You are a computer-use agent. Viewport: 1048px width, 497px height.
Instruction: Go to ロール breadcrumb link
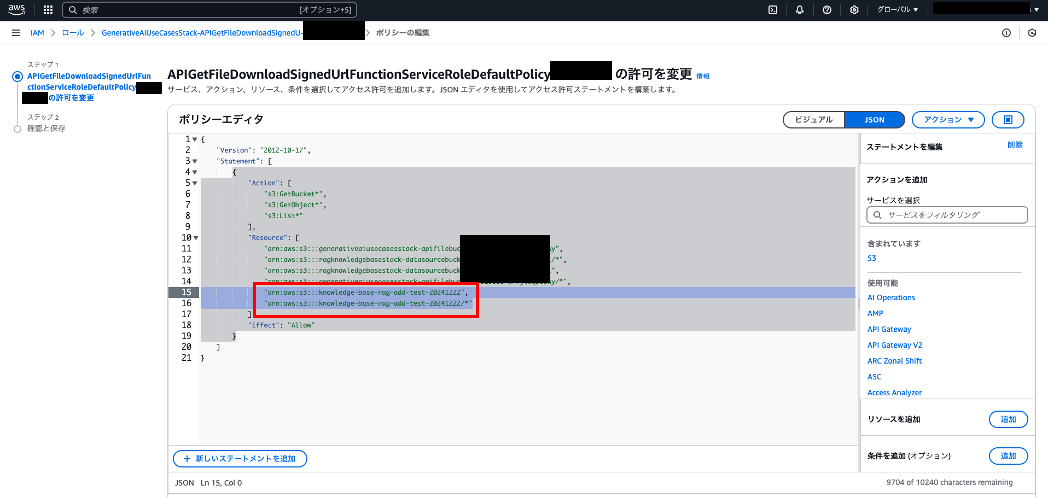tap(73, 33)
